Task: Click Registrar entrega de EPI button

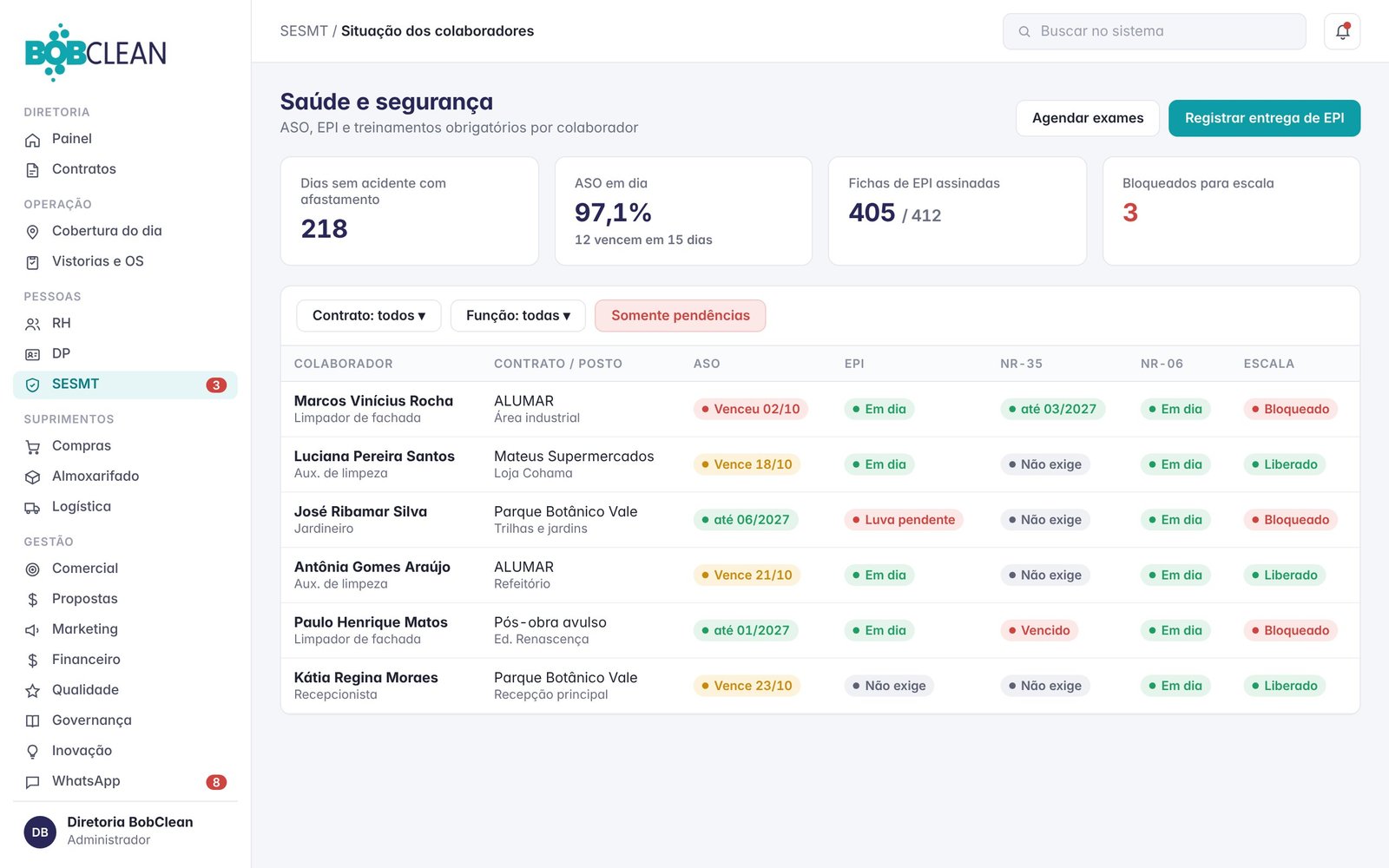Action: 1264,118
